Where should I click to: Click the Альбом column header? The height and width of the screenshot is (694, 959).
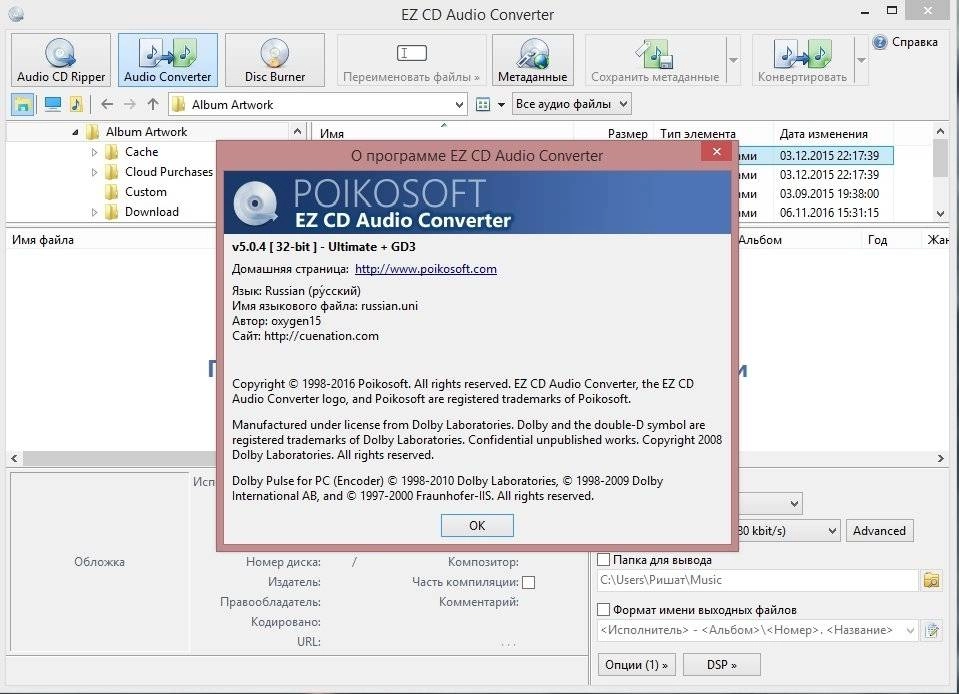point(760,240)
